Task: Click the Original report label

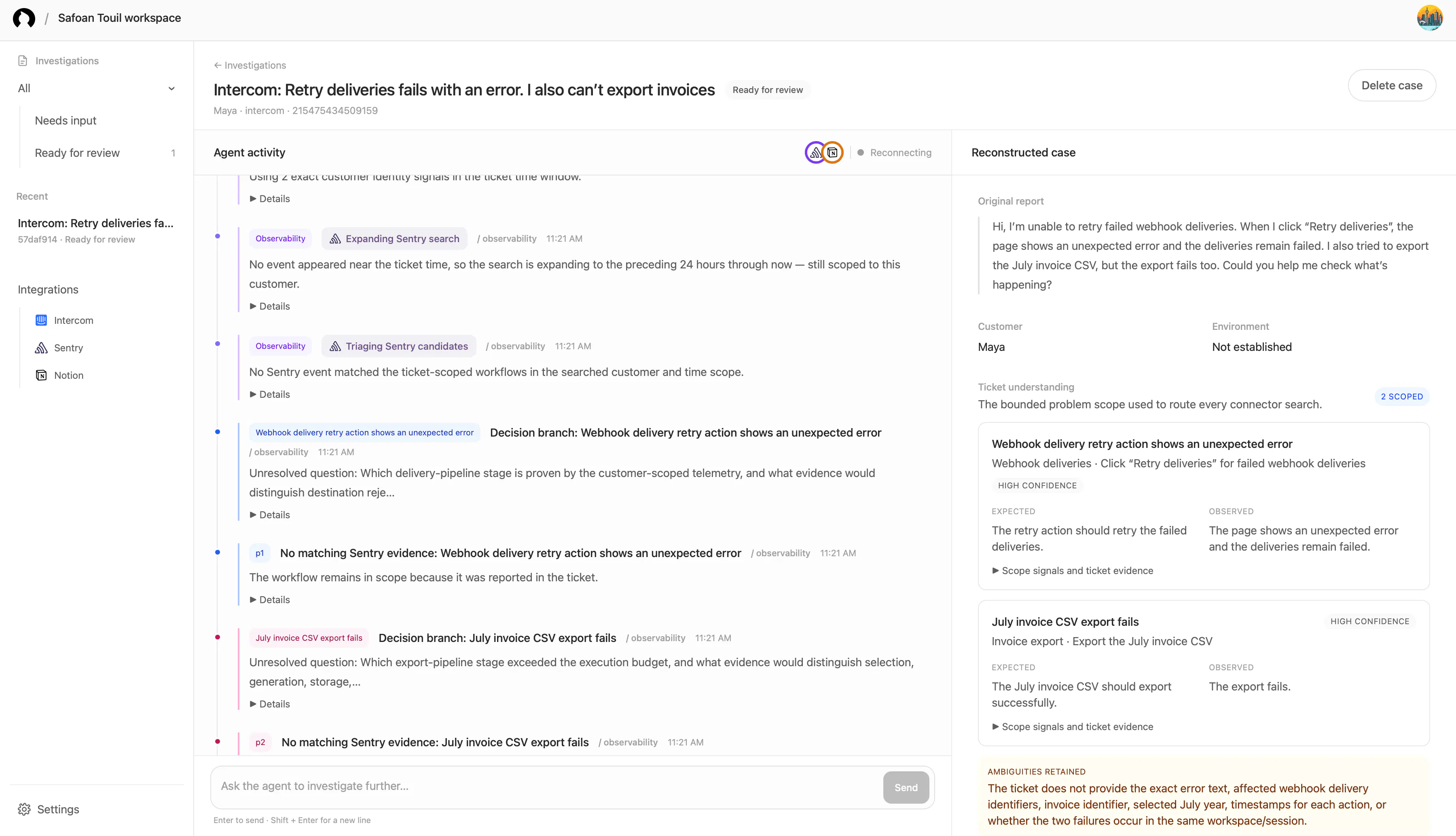Action: tap(1011, 202)
